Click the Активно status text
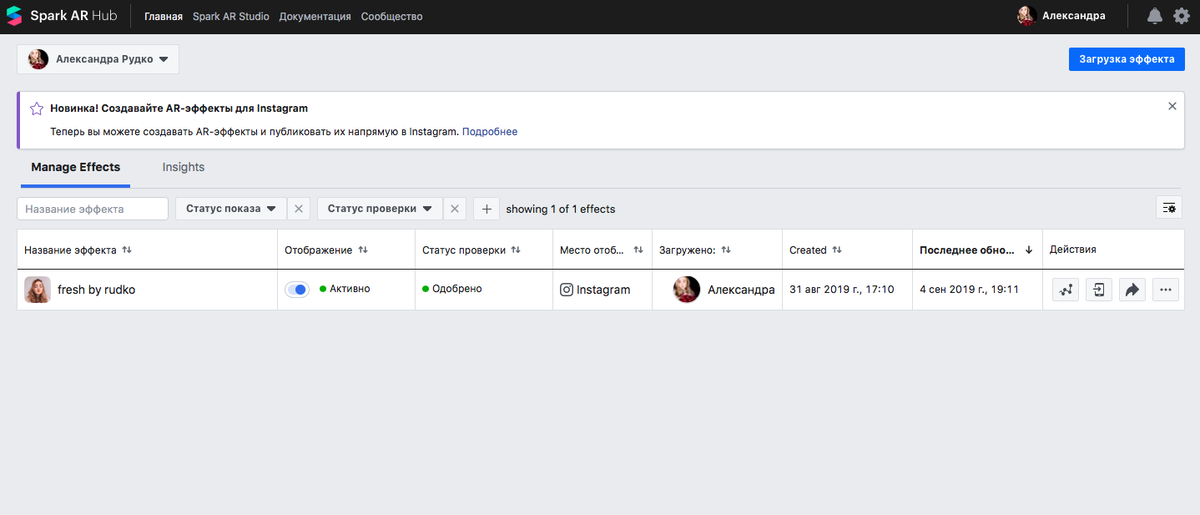The height and width of the screenshot is (515, 1200). tap(349, 289)
